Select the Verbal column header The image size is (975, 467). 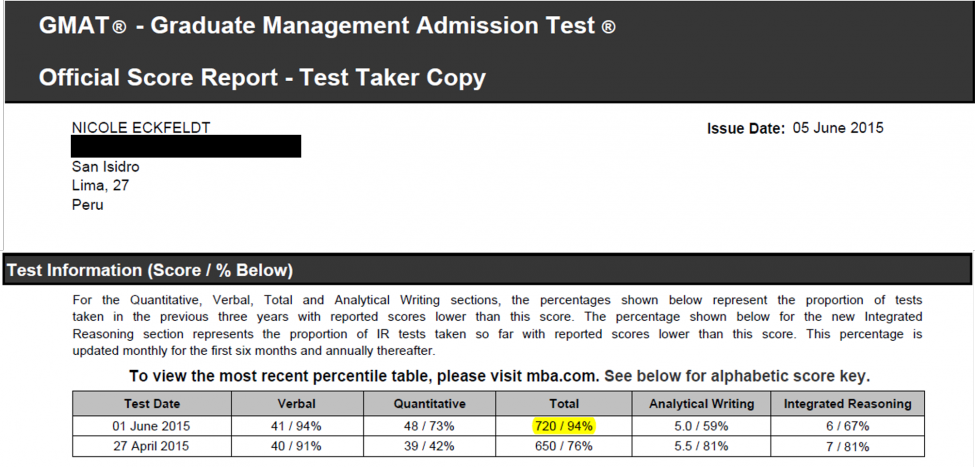pos(297,404)
